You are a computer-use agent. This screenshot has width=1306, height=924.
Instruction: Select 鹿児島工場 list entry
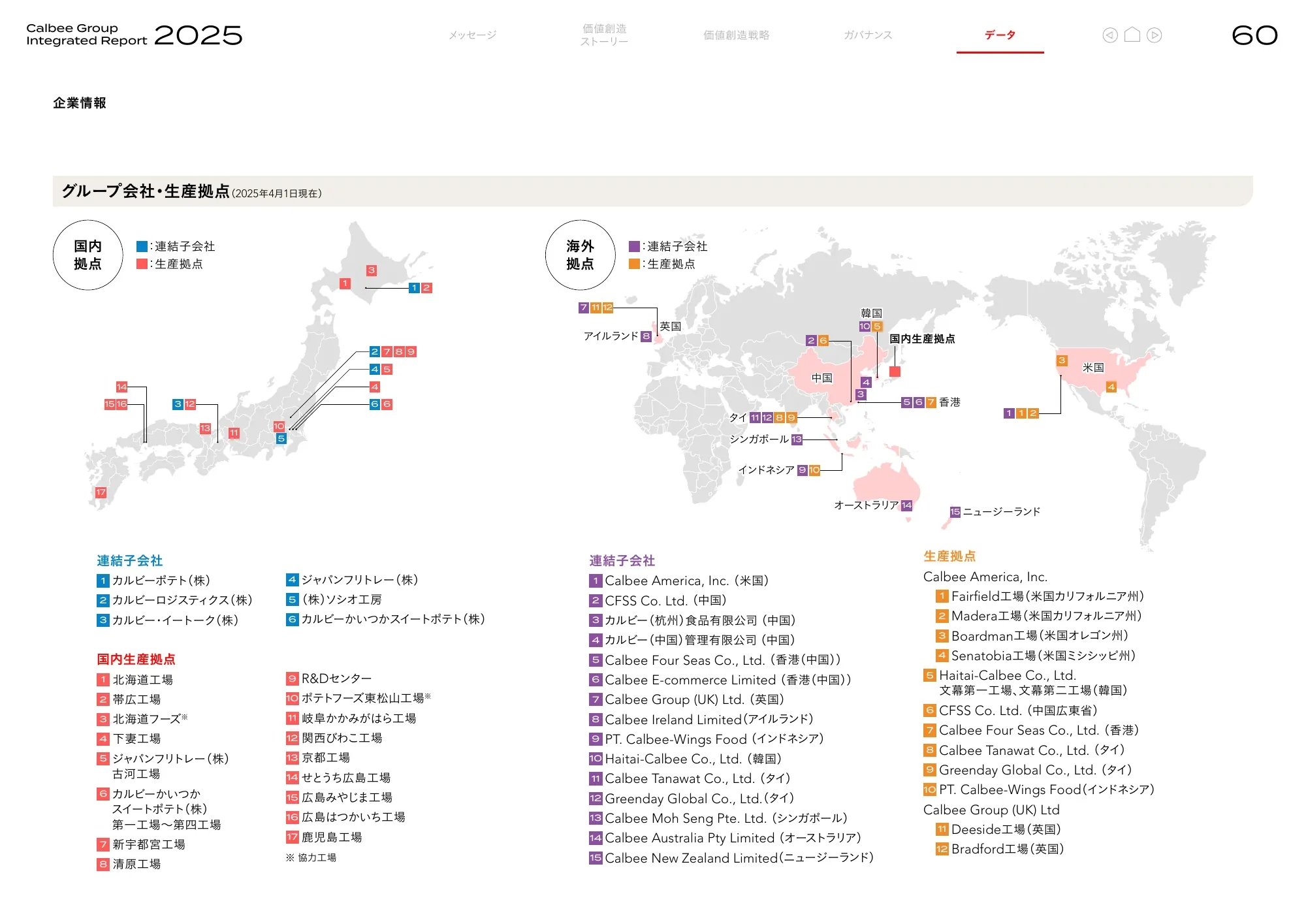[325, 837]
